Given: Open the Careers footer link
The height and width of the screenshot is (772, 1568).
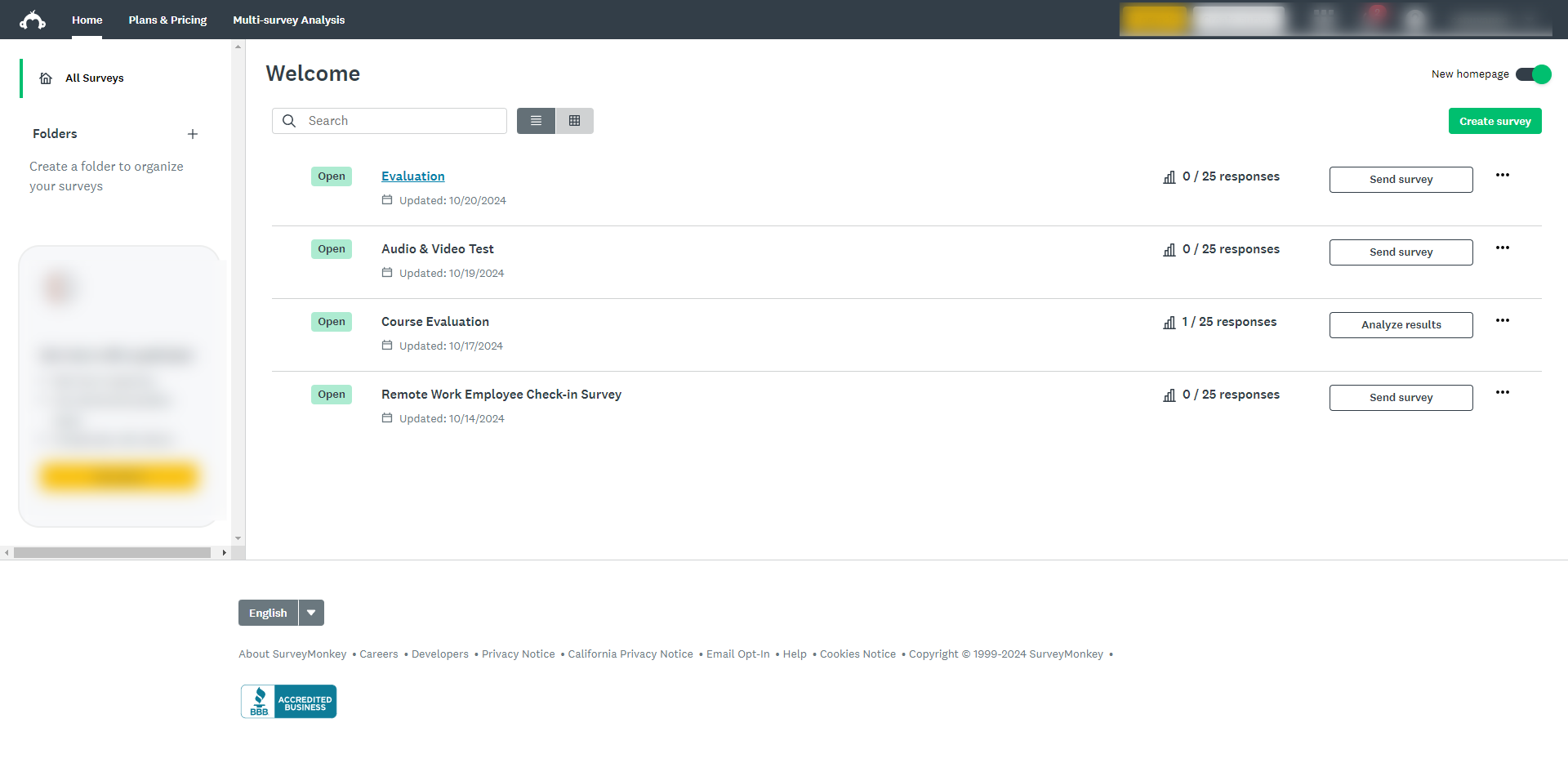Looking at the screenshot, I should [379, 654].
